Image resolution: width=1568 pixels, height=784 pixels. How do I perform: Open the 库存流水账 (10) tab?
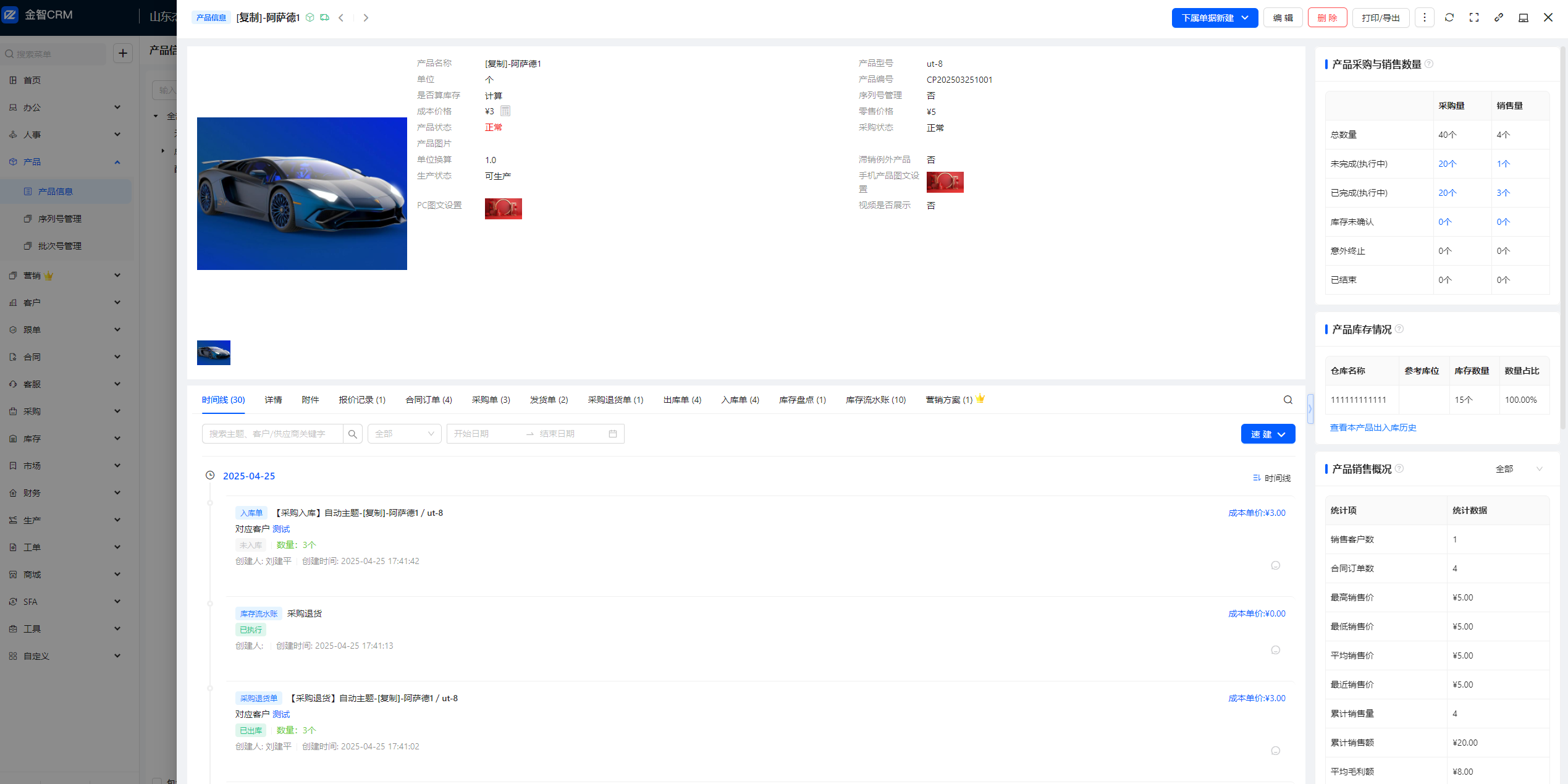(876, 400)
